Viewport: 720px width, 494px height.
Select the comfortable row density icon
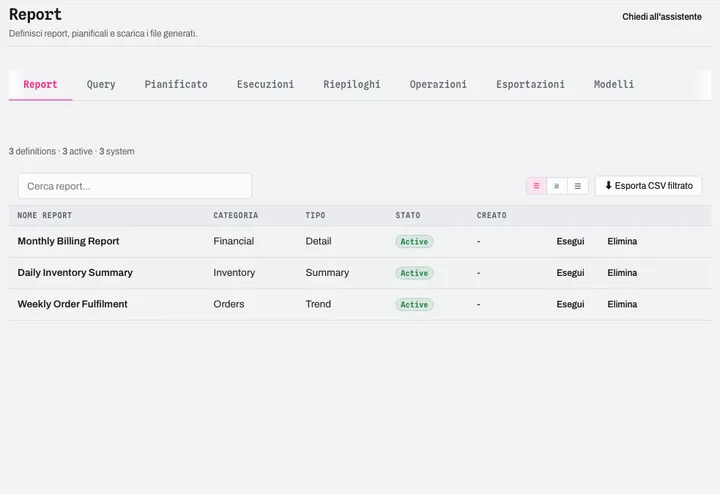pos(578,186)
